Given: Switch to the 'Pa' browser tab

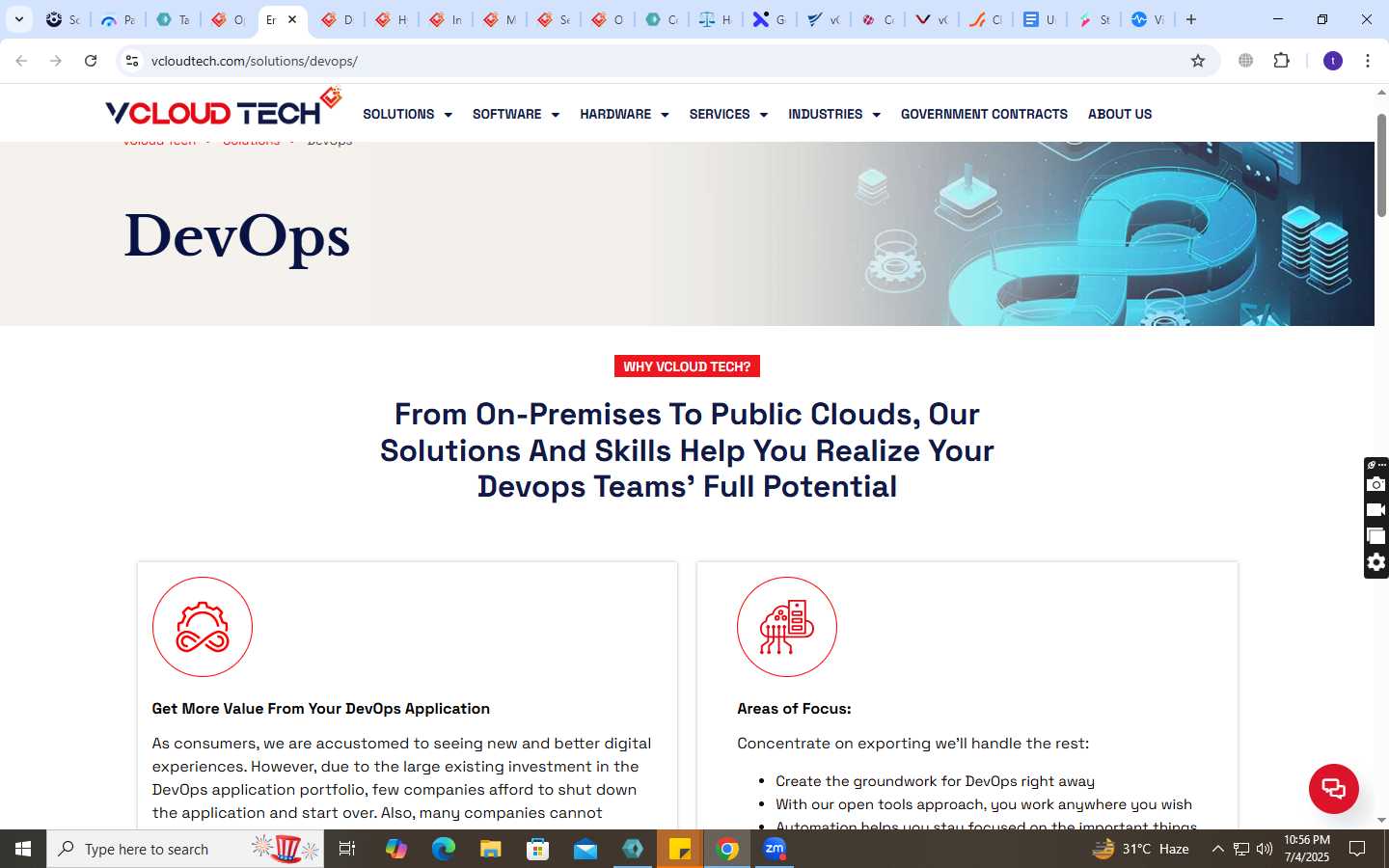Looking at the screenshot, I should (119, 19).
